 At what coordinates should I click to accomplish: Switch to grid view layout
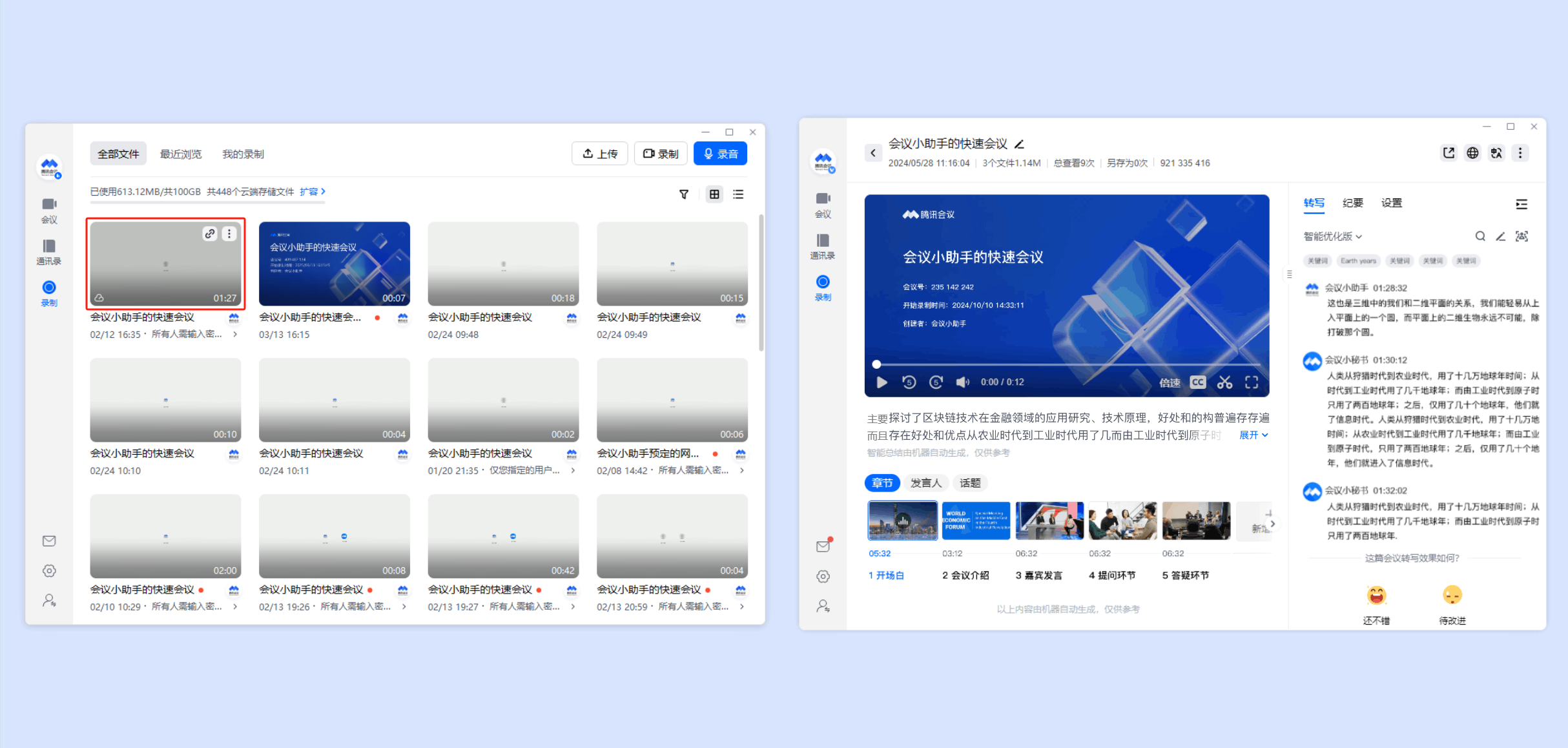pos(714,194)
